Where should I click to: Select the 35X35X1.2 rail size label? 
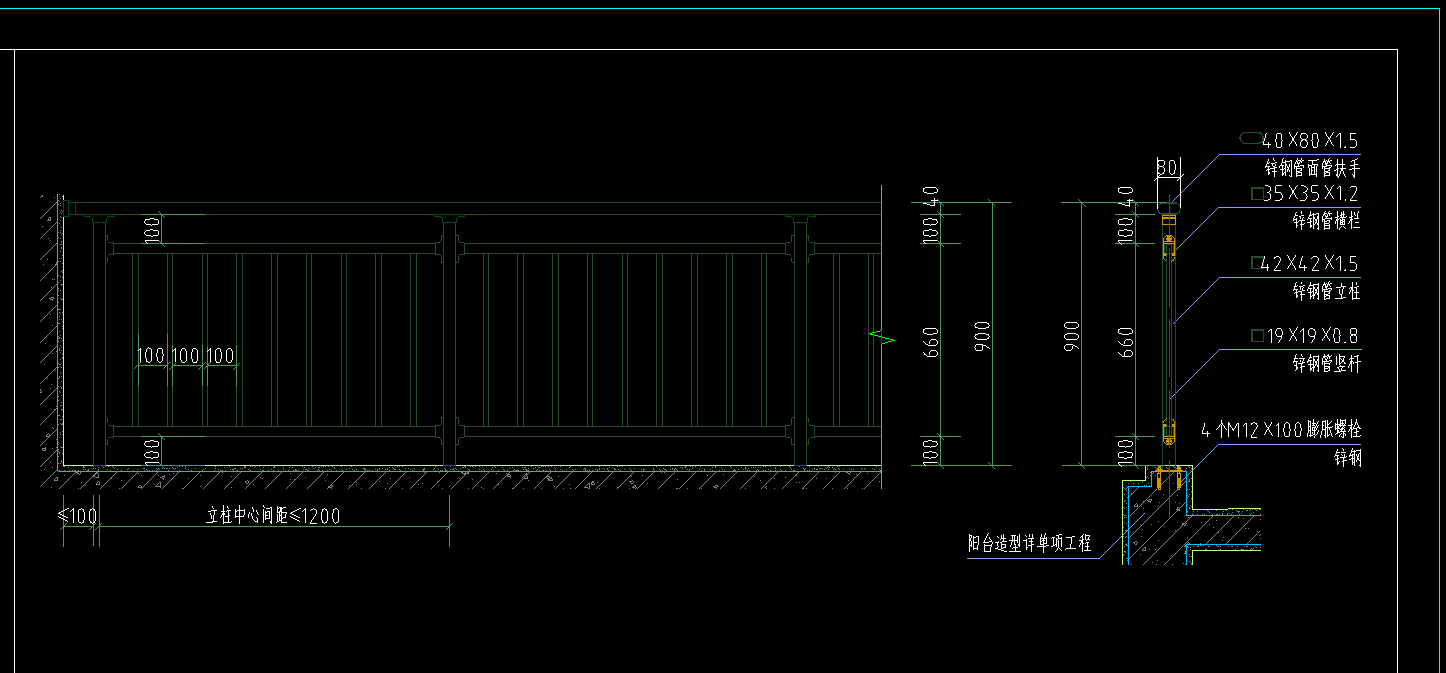(x=1311, y=193)
